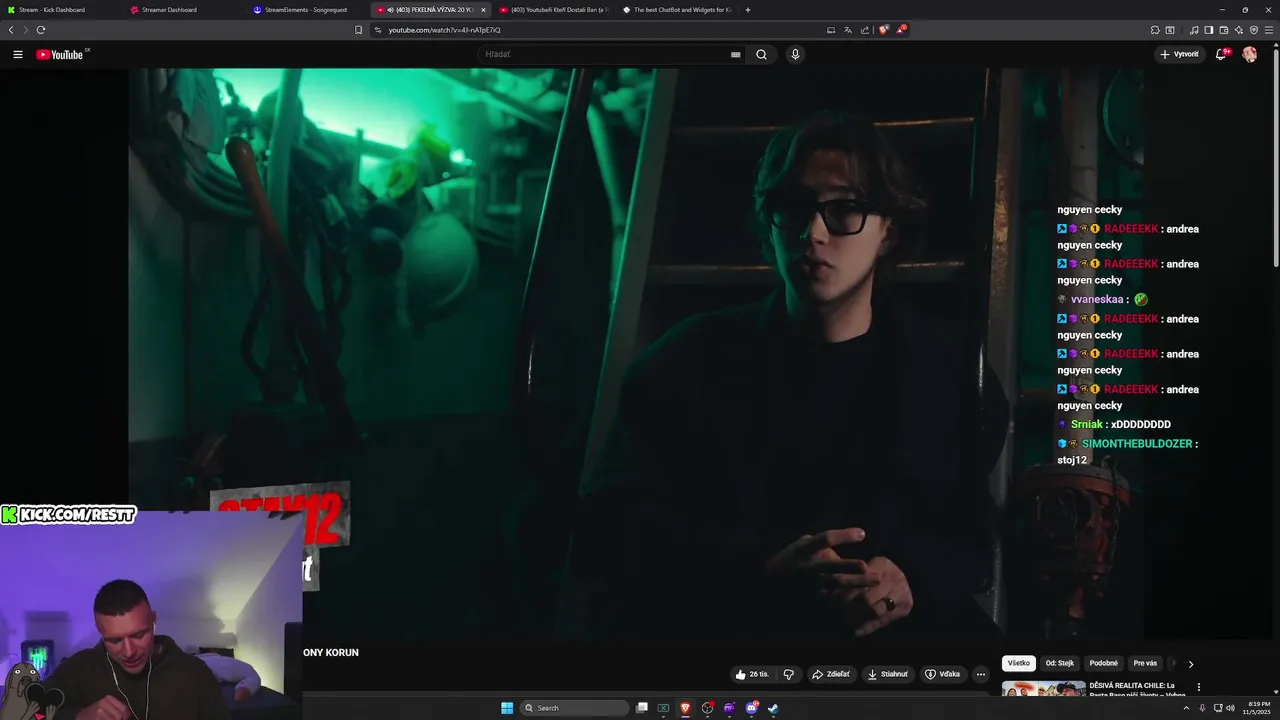
Task: Open Brave Rewards triangle icon
Action: [901, 30]
